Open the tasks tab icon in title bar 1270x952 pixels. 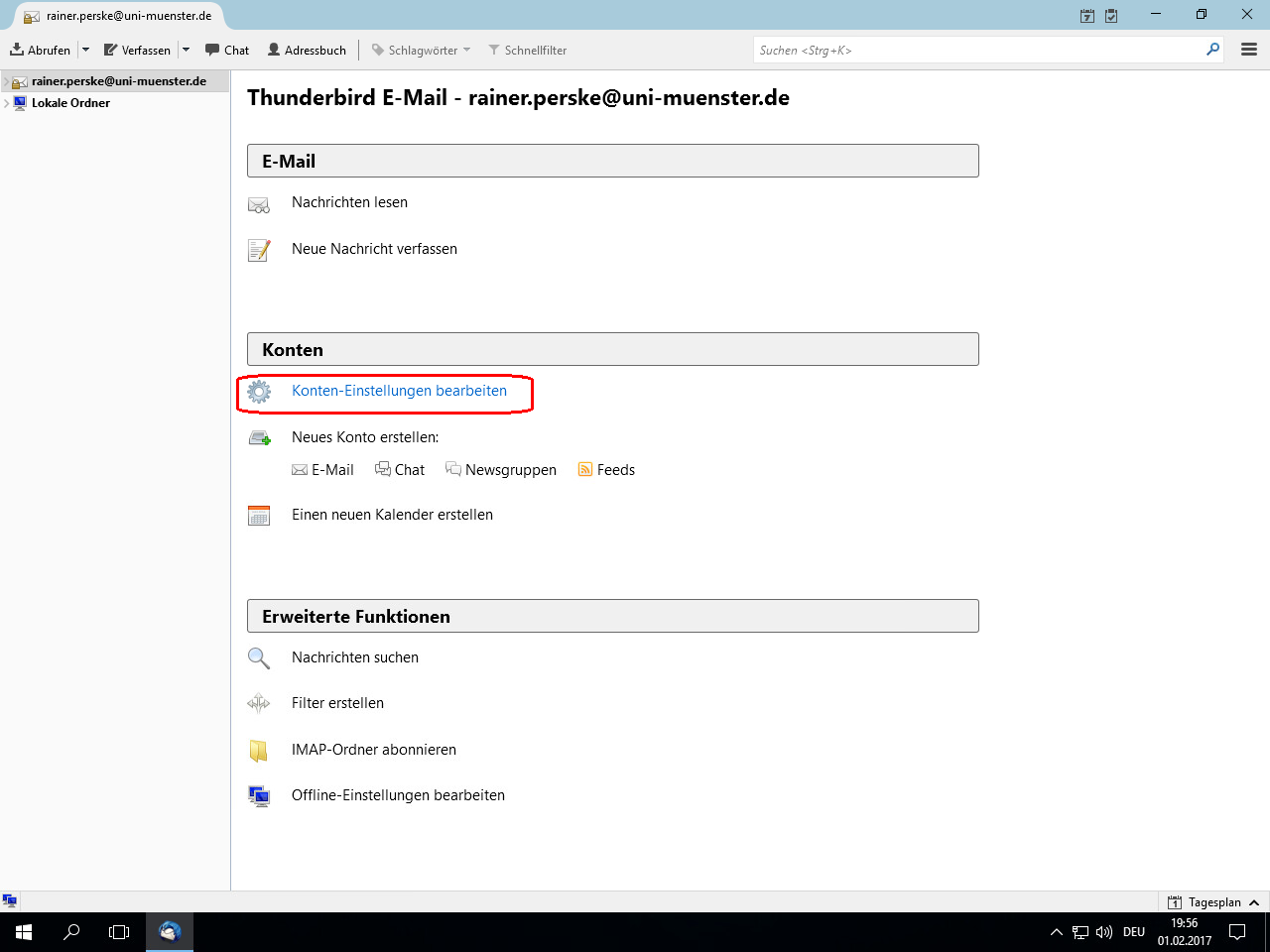click(1111, 16)
